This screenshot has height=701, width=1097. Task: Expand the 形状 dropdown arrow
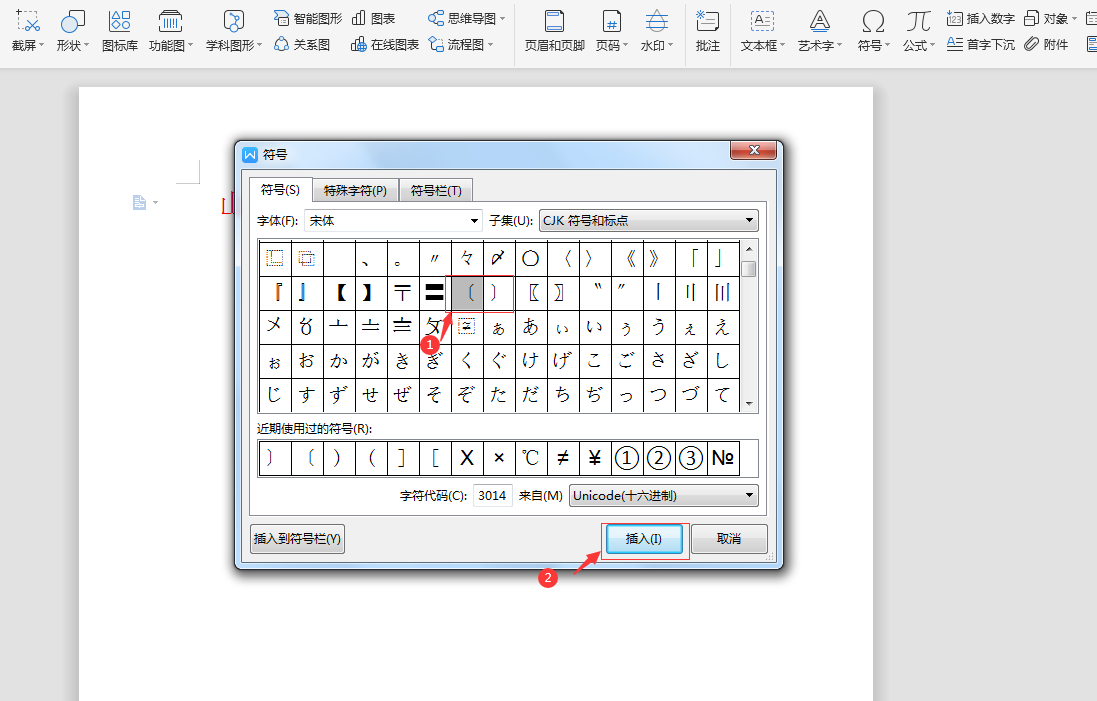[87, 45]
